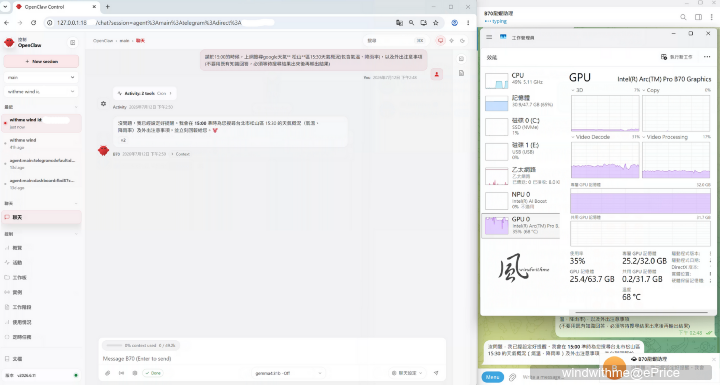Open the 概覽 overview sidebar item

pos(17,248)
